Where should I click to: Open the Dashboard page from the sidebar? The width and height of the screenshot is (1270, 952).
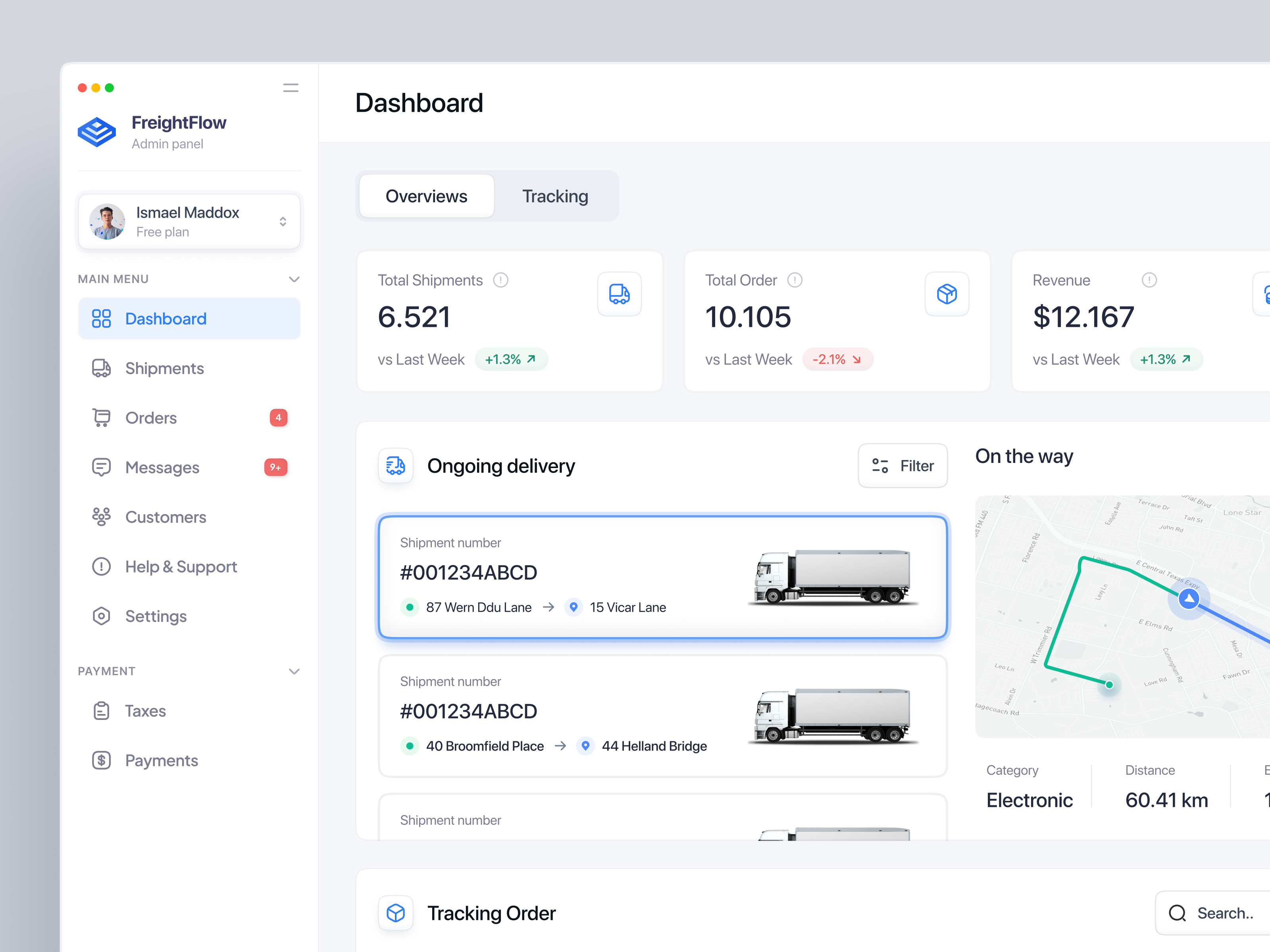(x=165, y=319)
